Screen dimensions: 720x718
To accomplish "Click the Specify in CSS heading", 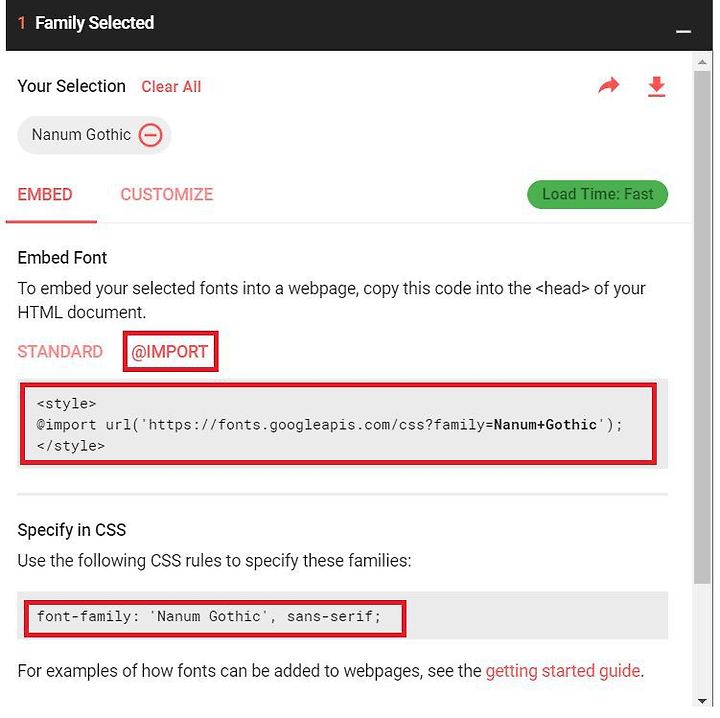I will [72, 530].
